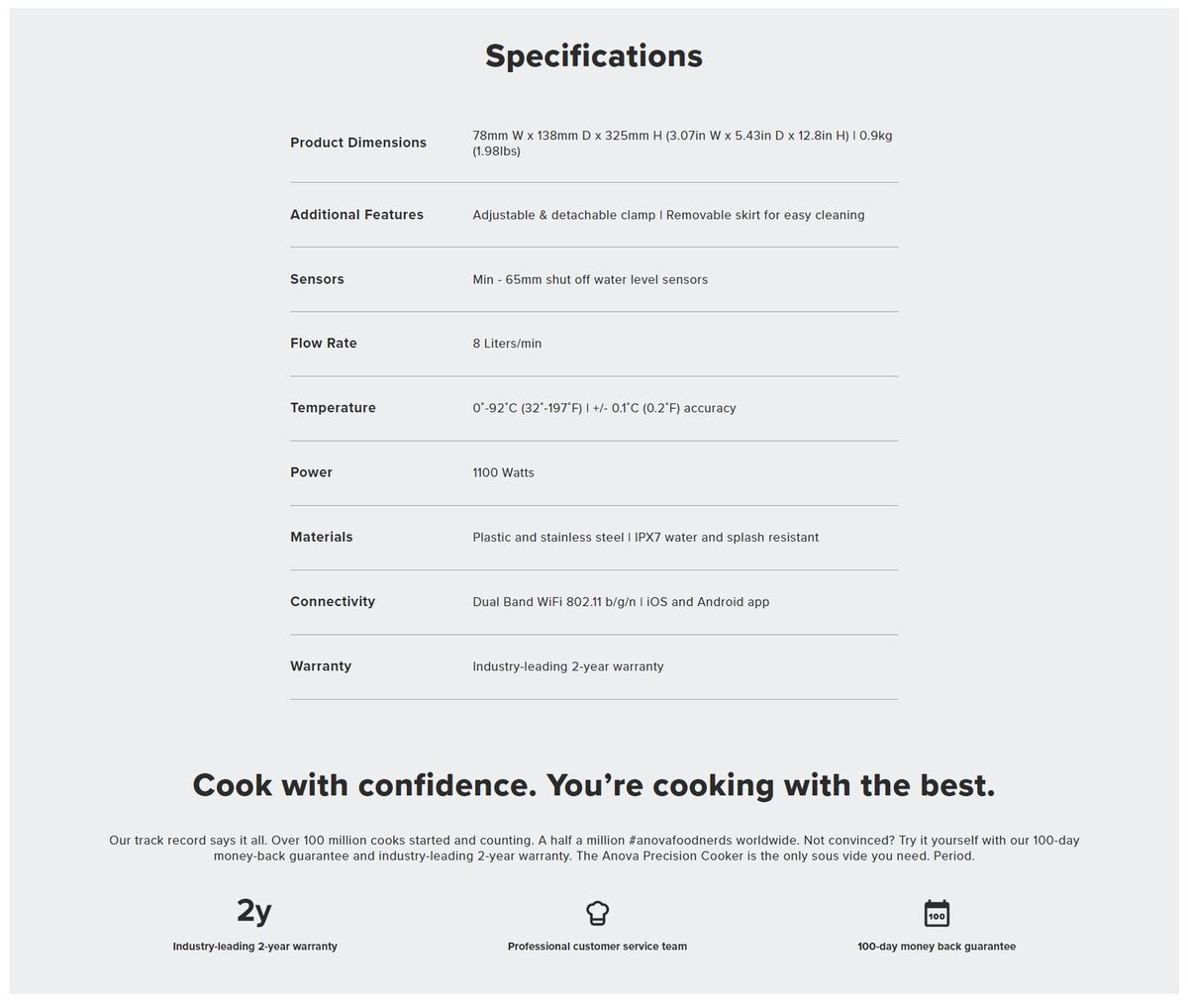Screen dimensions: 1188x1008
Task: Click the 100-day calendar icon
Action: [937, 913]
